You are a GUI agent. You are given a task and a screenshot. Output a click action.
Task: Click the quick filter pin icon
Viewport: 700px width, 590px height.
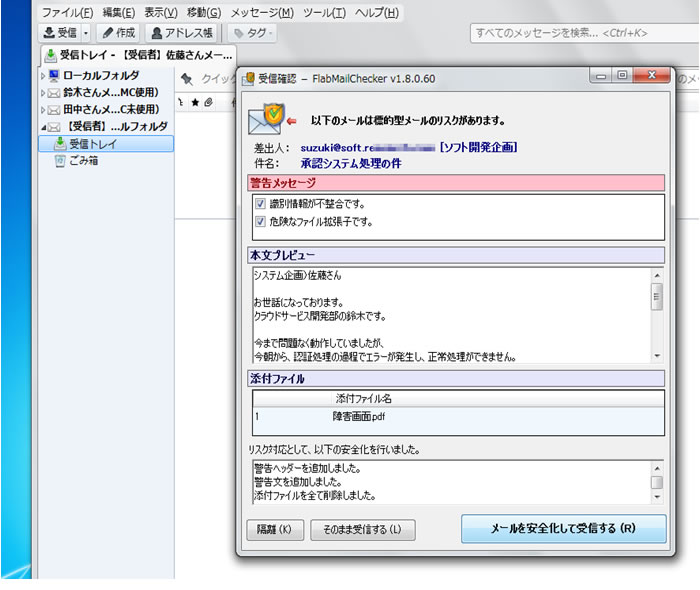[186, 78]
